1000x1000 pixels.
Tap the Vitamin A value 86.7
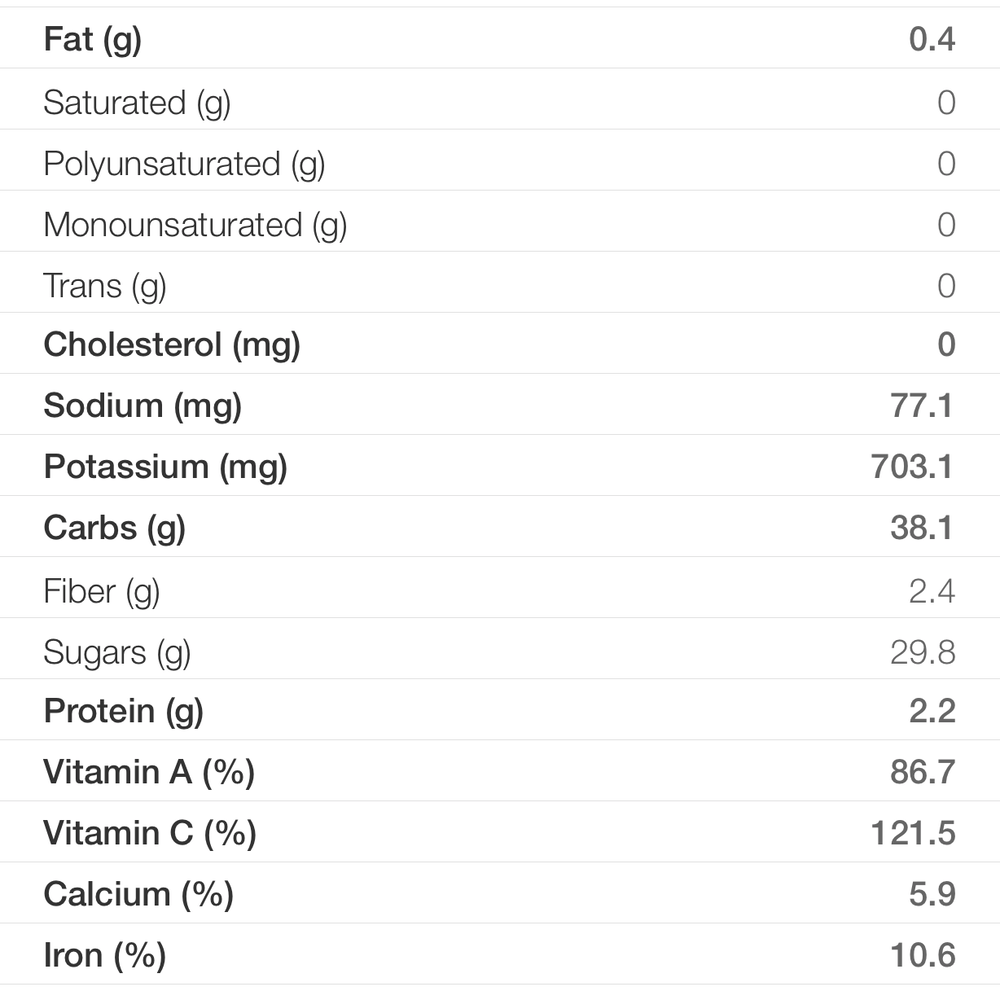click(x=922, y=772)
